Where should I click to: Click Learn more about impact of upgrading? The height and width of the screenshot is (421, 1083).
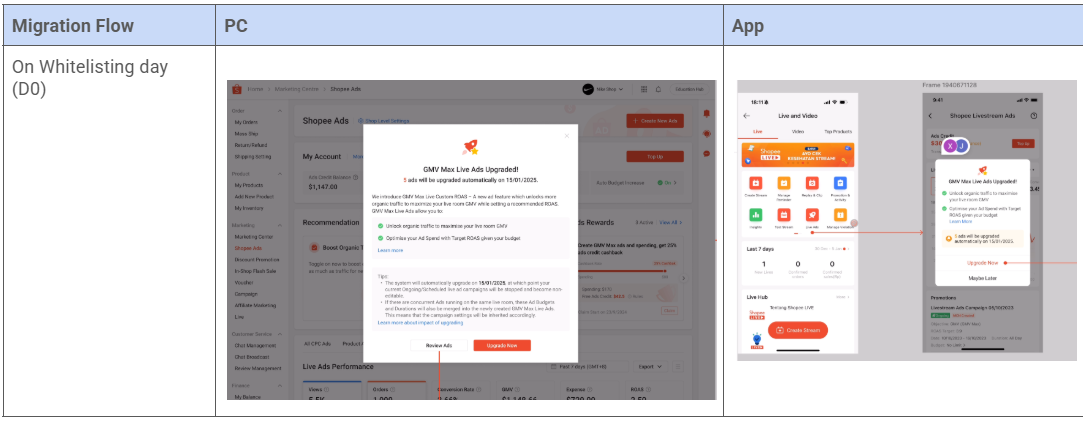coord(420,322)
